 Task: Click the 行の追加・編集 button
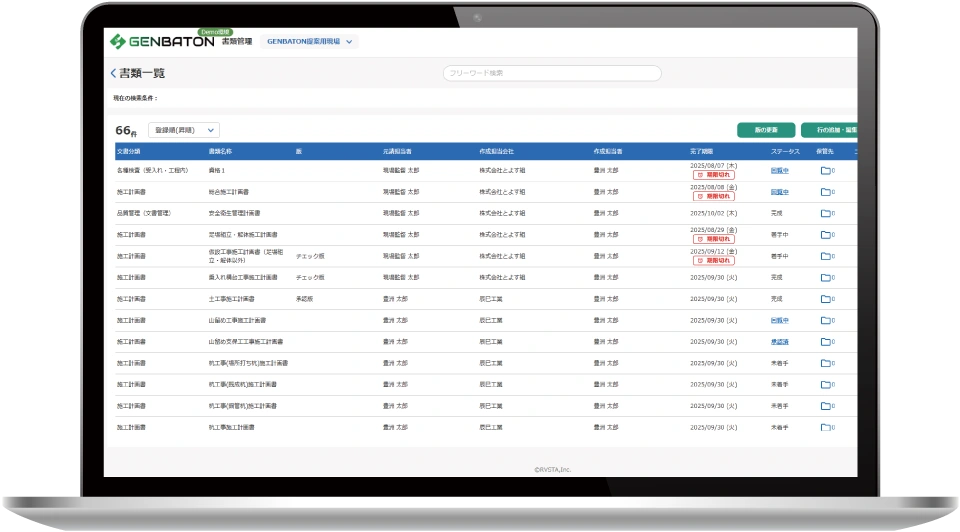[x=830, y=130]
